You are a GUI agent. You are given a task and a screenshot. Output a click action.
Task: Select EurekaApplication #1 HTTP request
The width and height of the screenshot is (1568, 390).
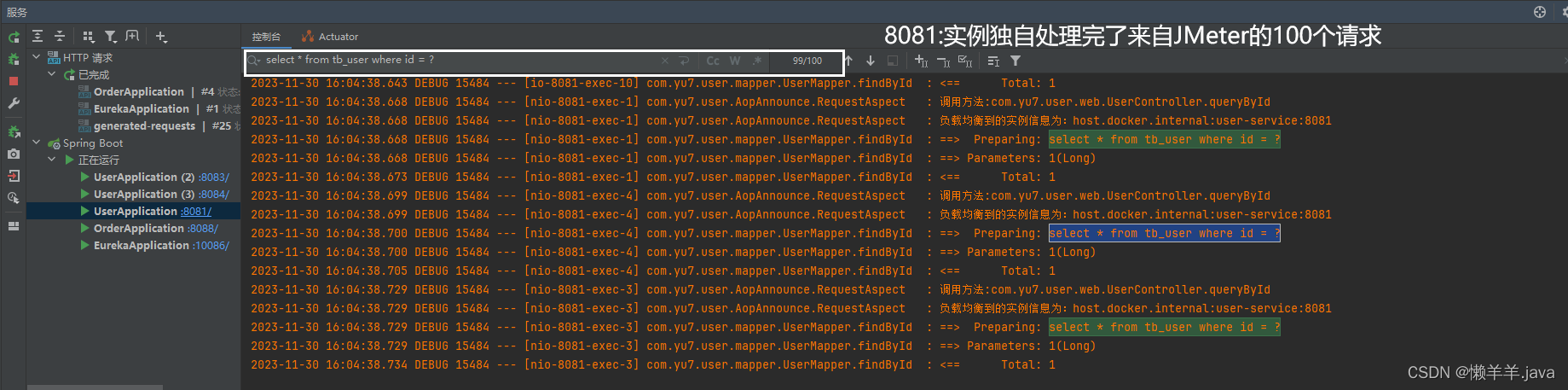158,108
